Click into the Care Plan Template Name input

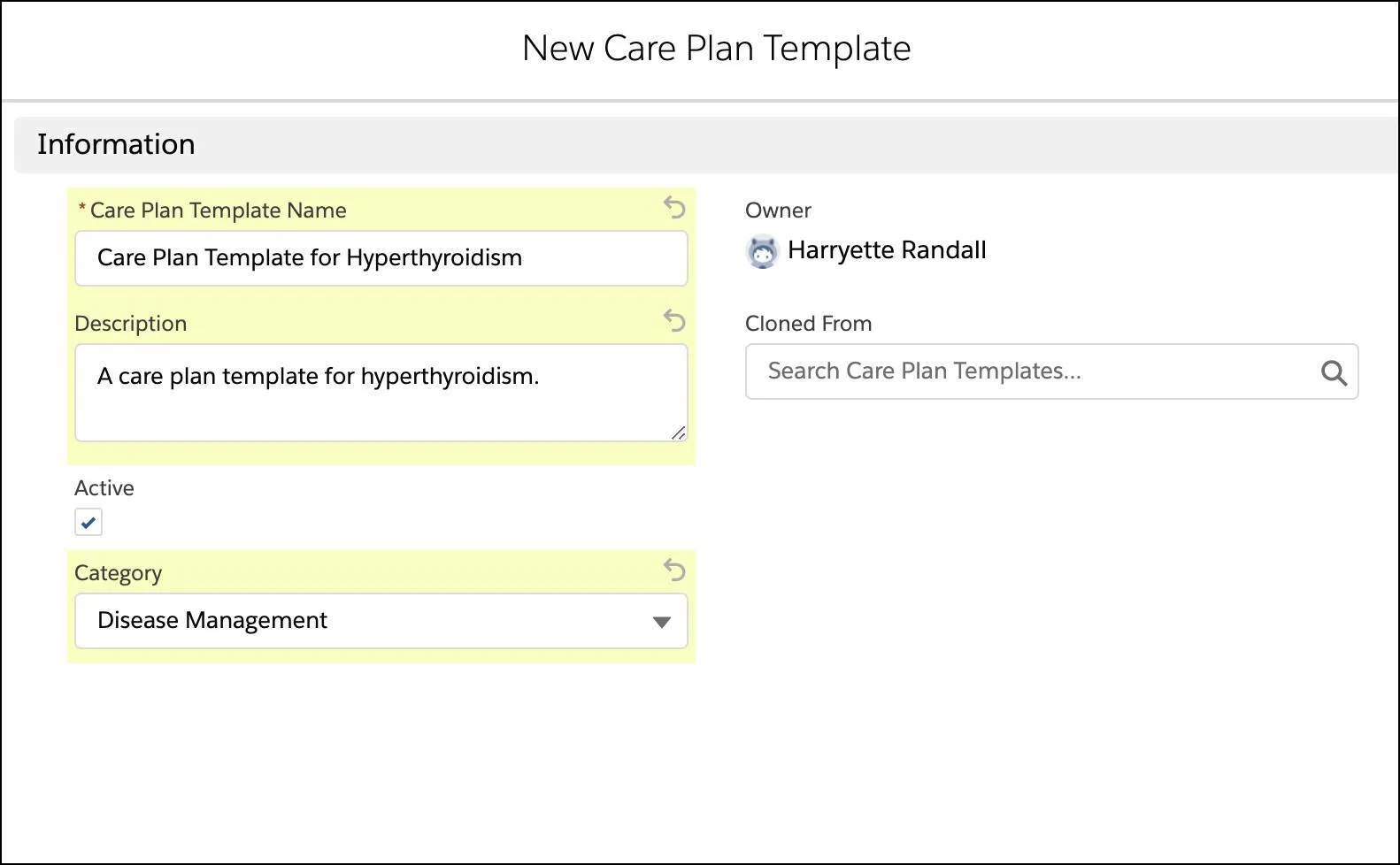point(381,258)
